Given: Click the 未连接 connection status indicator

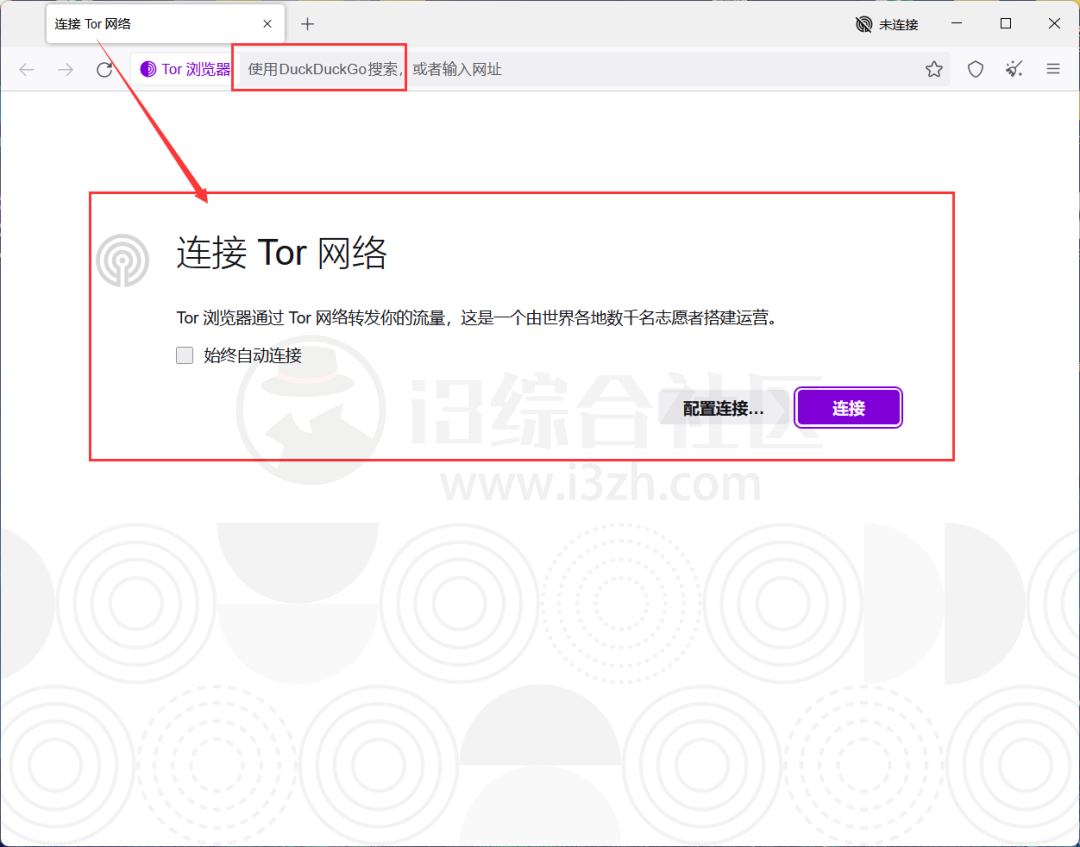Looking at the screenshot, I should tap(886, 25).
